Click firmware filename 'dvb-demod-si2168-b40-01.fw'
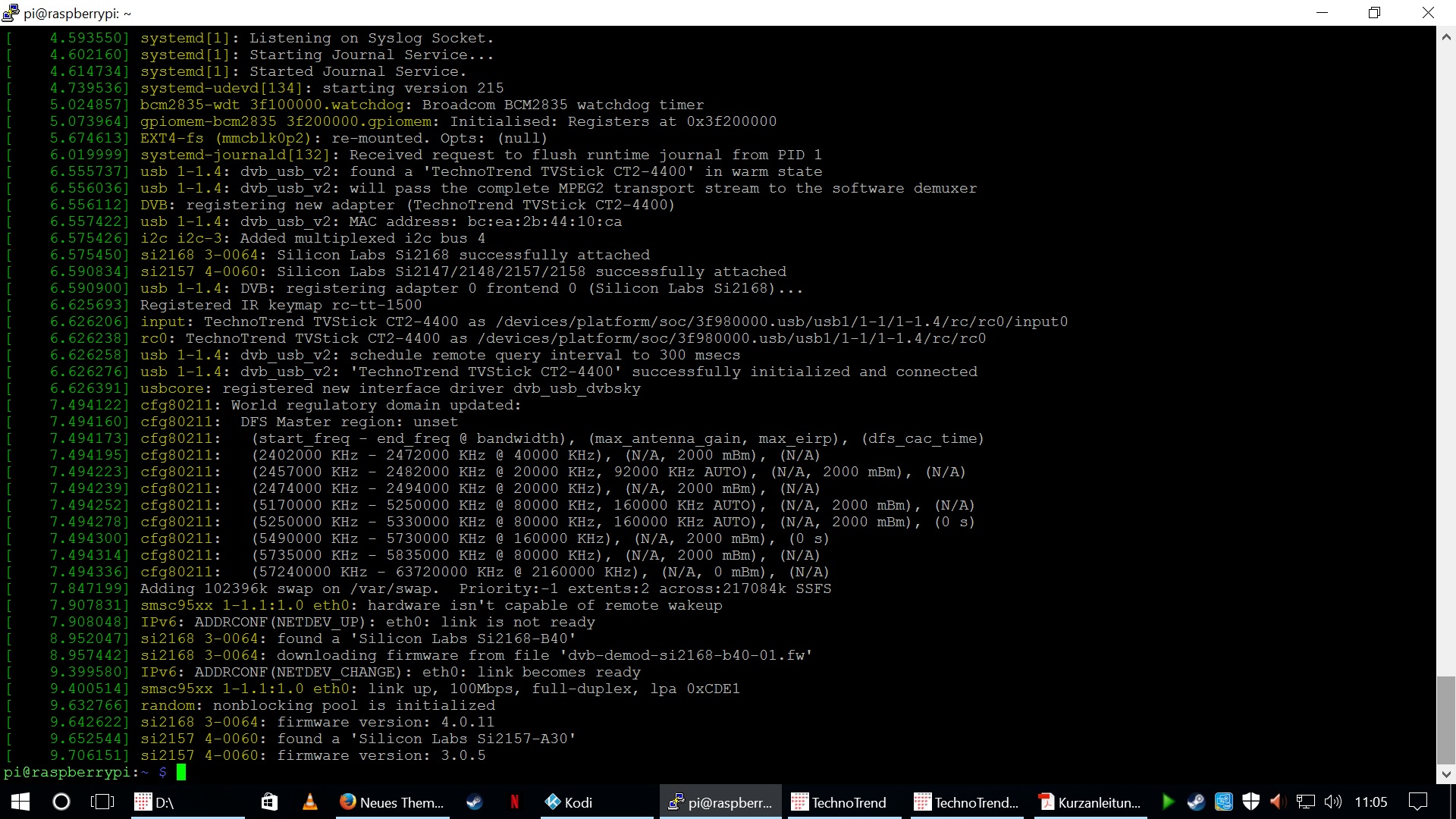This screenshot has width=1456, height=819. pyautogui.click(x=686, y=655)
